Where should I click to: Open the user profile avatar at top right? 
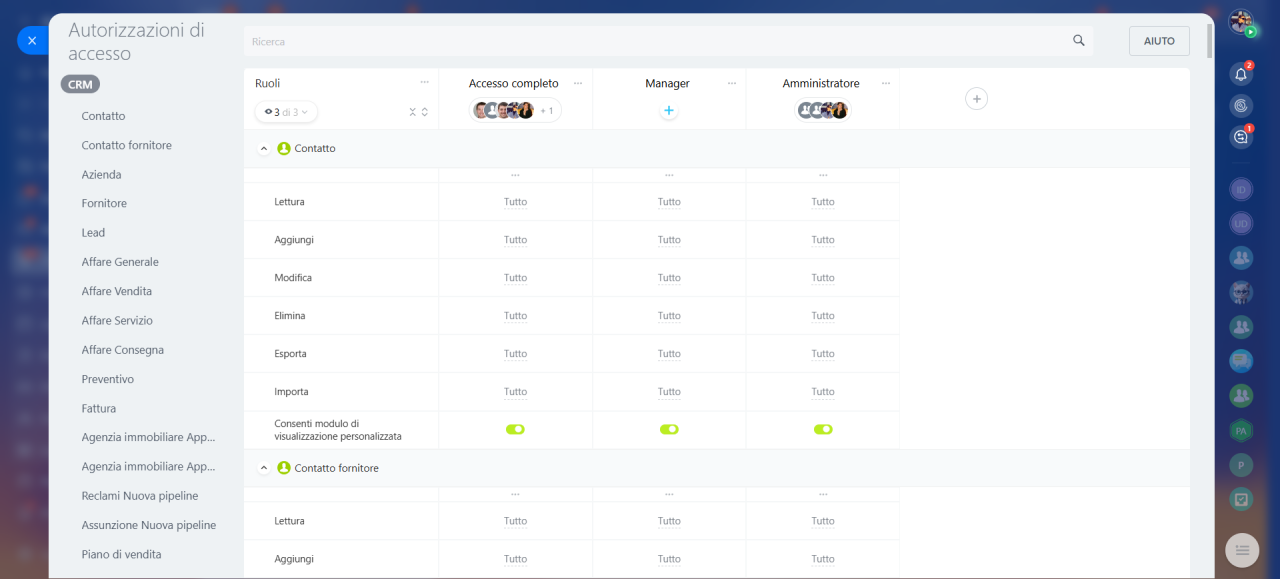click(1241, 22)
